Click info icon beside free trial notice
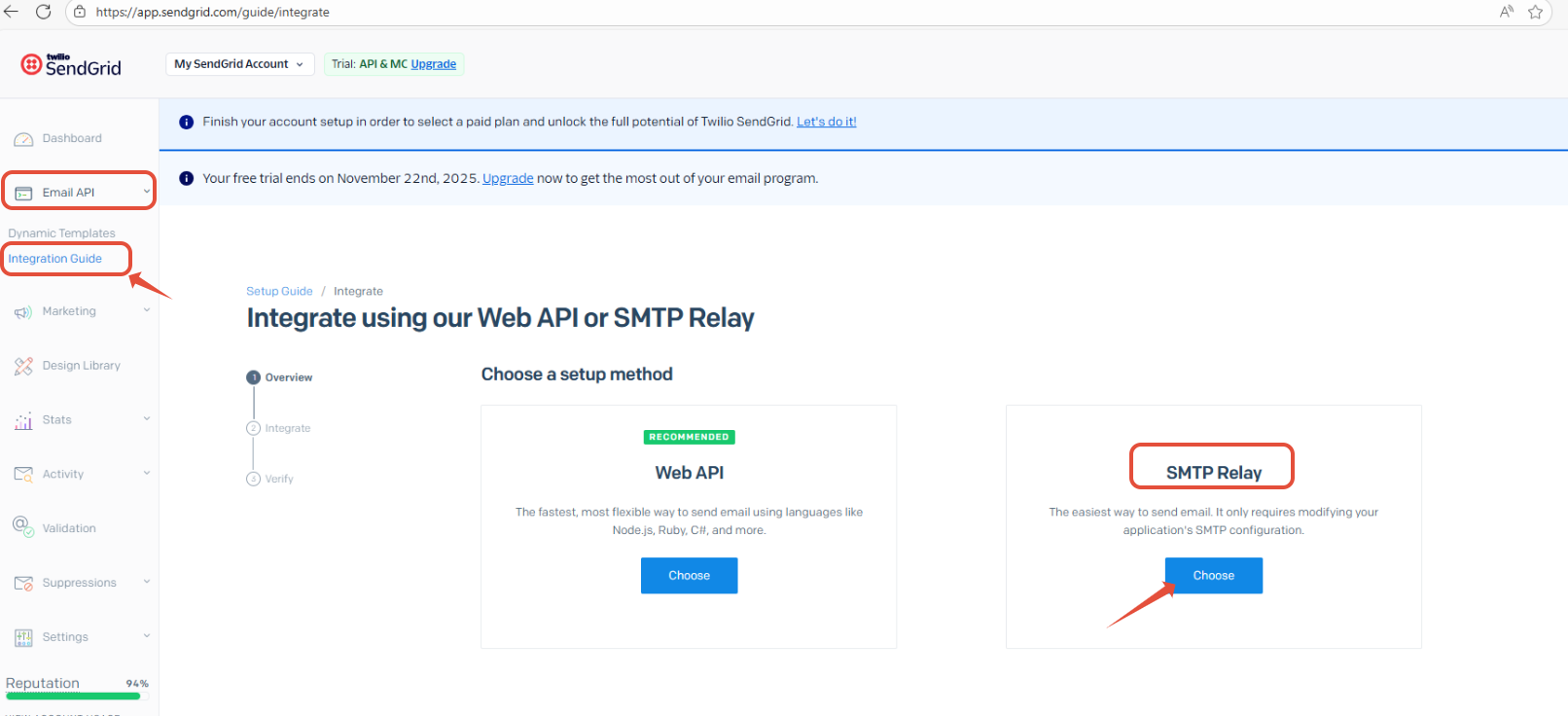Viewport: 1568px width, 716px height. tap(187, 178)
